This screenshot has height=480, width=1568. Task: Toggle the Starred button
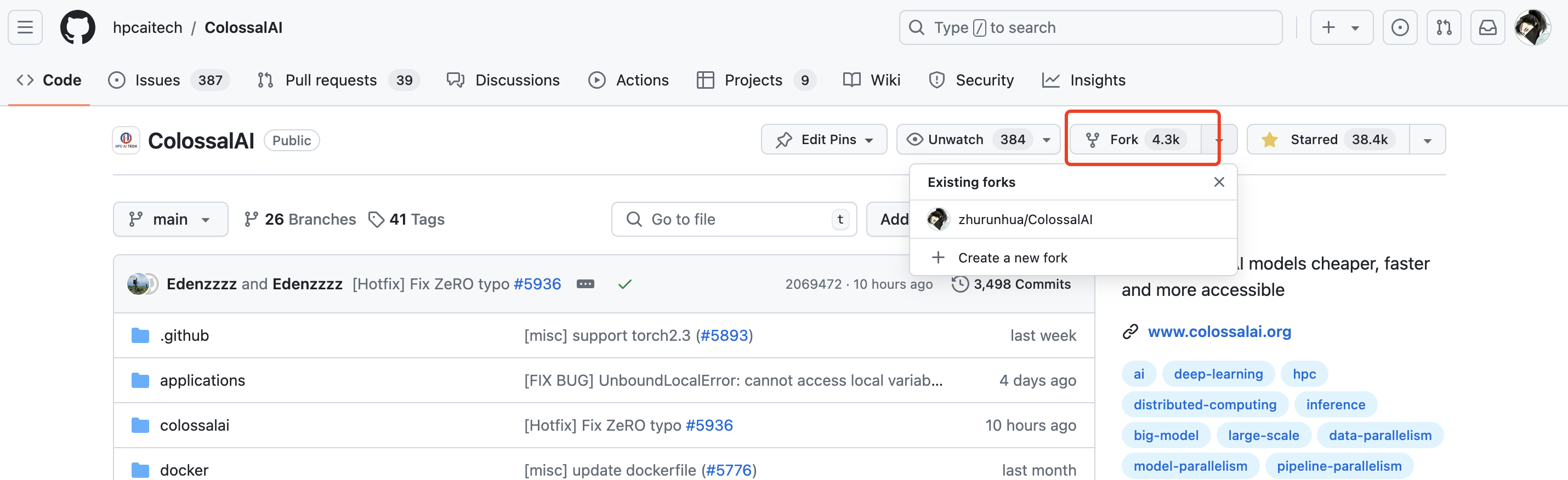click(x=1328, y=139)
